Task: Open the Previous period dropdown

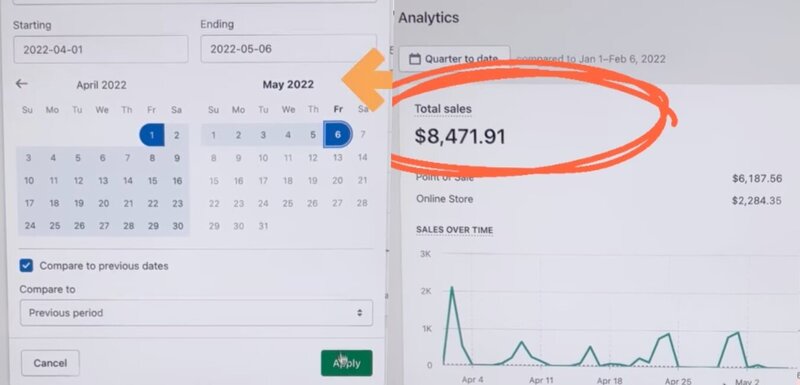Action: [x=196, y=313]
